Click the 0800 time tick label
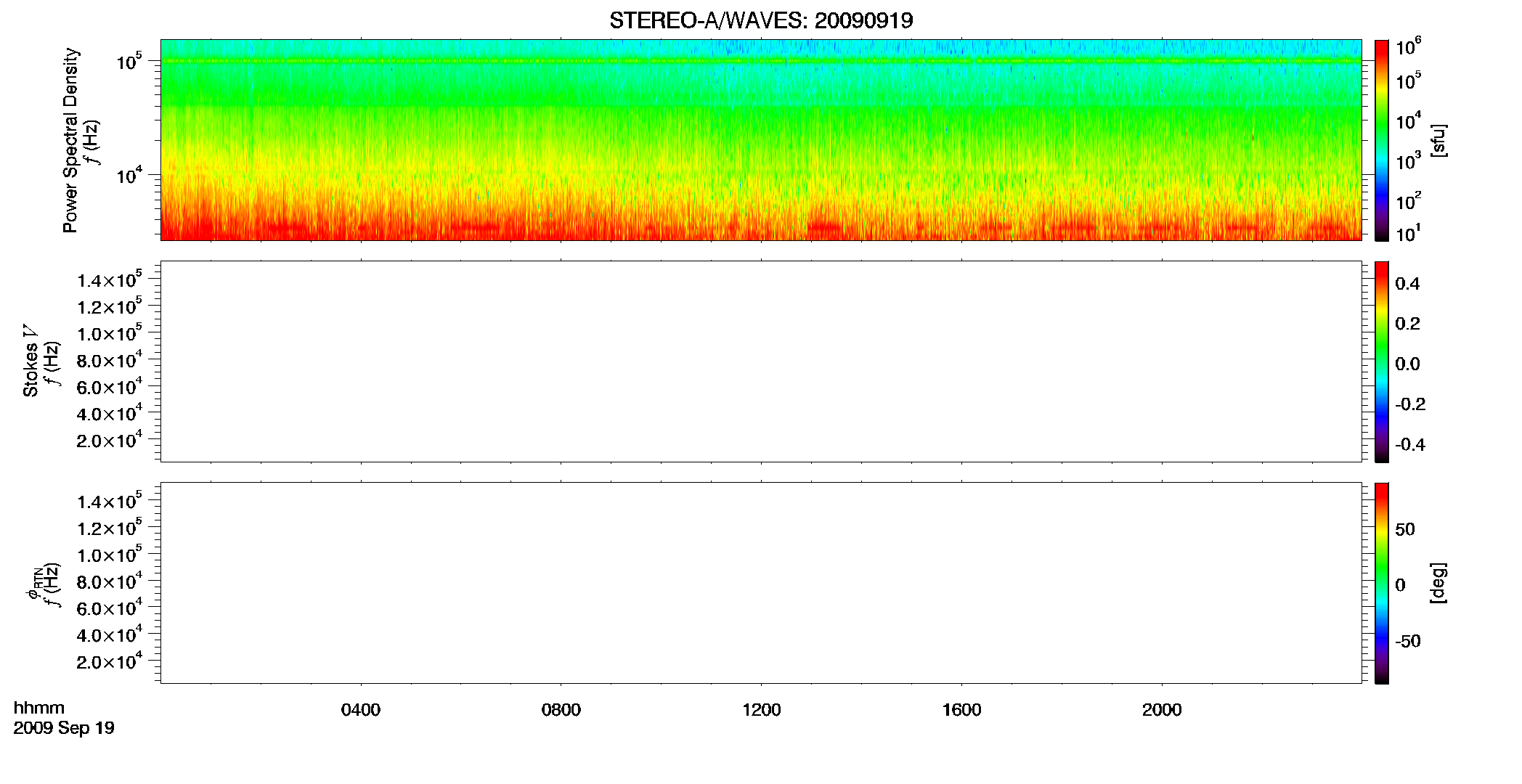Image resolution: width=1522 pixels, height=784 pixels. [x=561, y=710]
